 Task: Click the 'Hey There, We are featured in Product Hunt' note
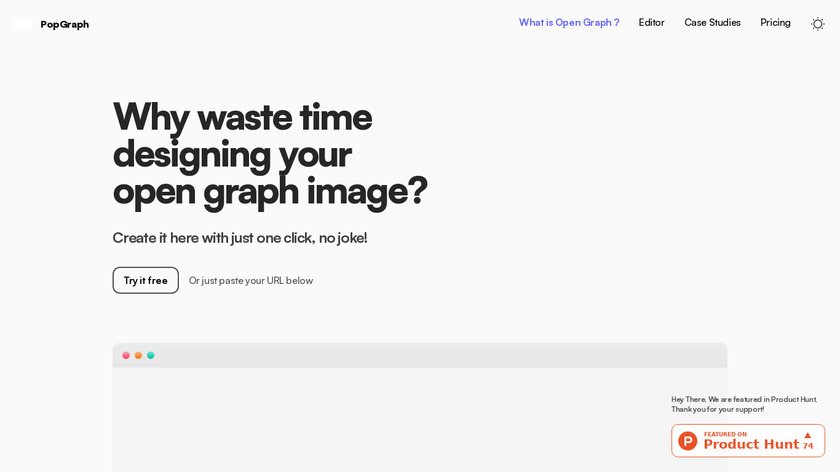coord(744,404)
